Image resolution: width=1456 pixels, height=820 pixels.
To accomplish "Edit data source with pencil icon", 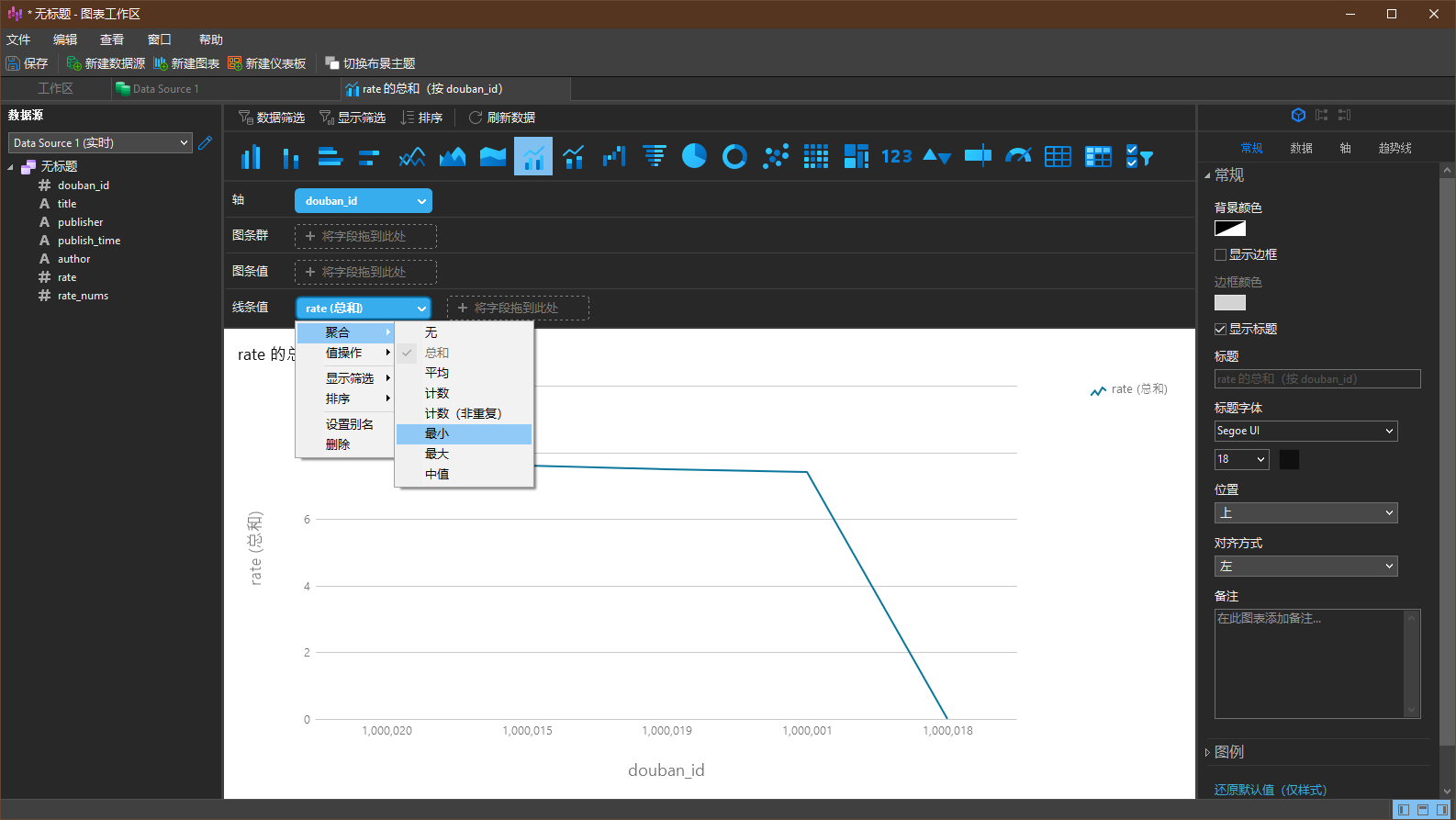I will [206, 142].
